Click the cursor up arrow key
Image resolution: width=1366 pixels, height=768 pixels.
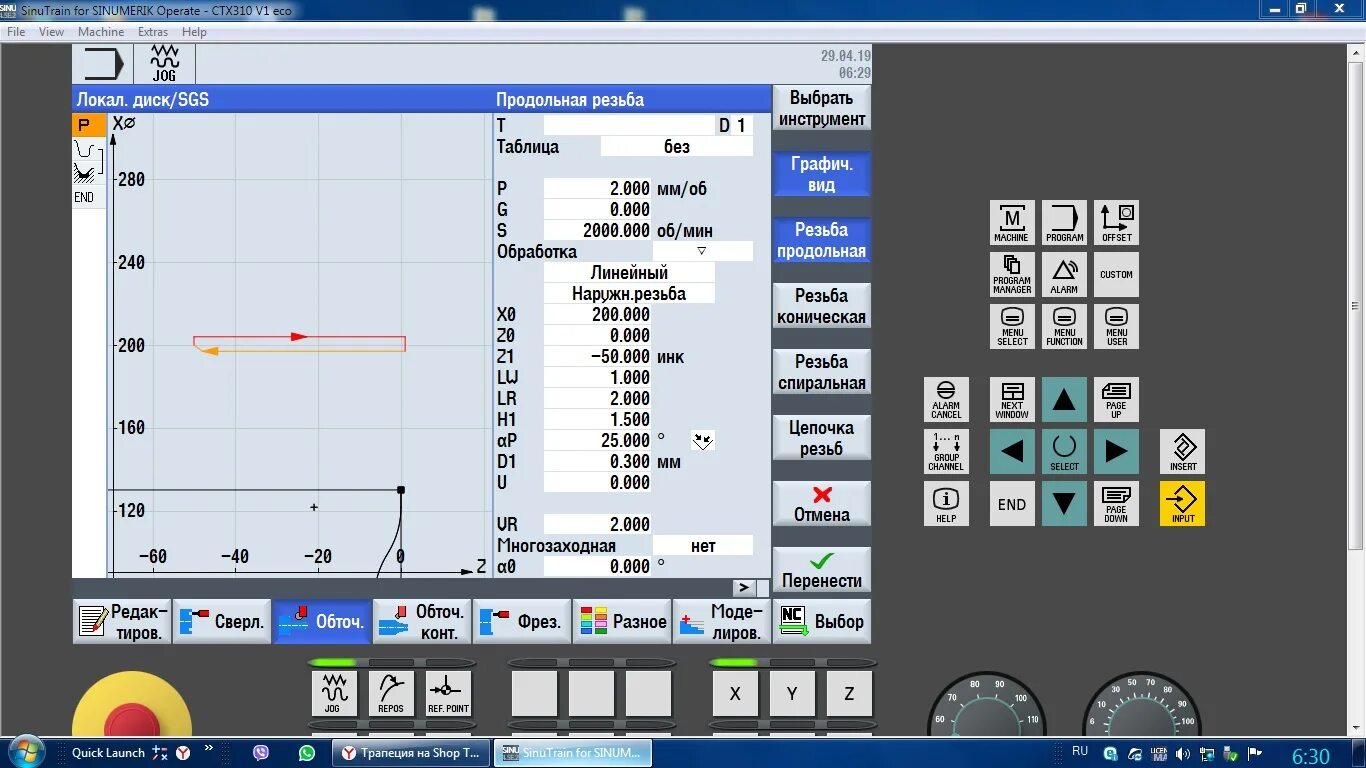coord(1064,399)
